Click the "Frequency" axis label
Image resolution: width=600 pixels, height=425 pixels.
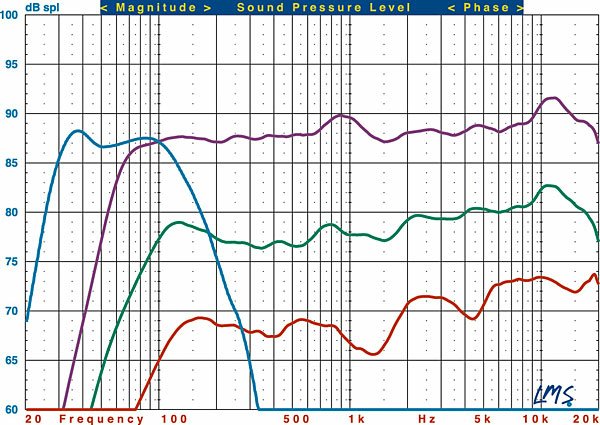tap(101, 419)
